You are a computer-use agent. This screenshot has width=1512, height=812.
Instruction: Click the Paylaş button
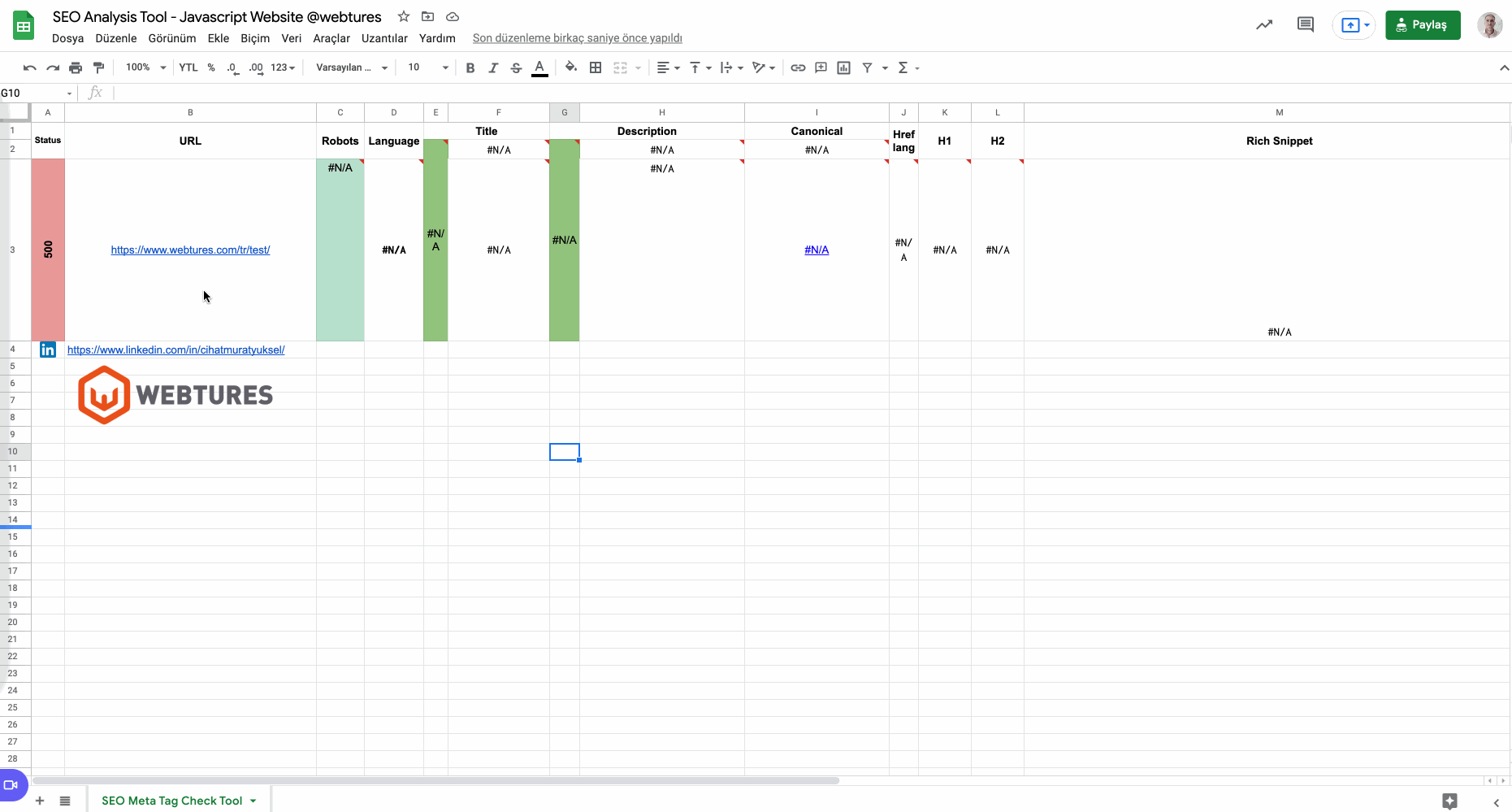pos(1422,24)
